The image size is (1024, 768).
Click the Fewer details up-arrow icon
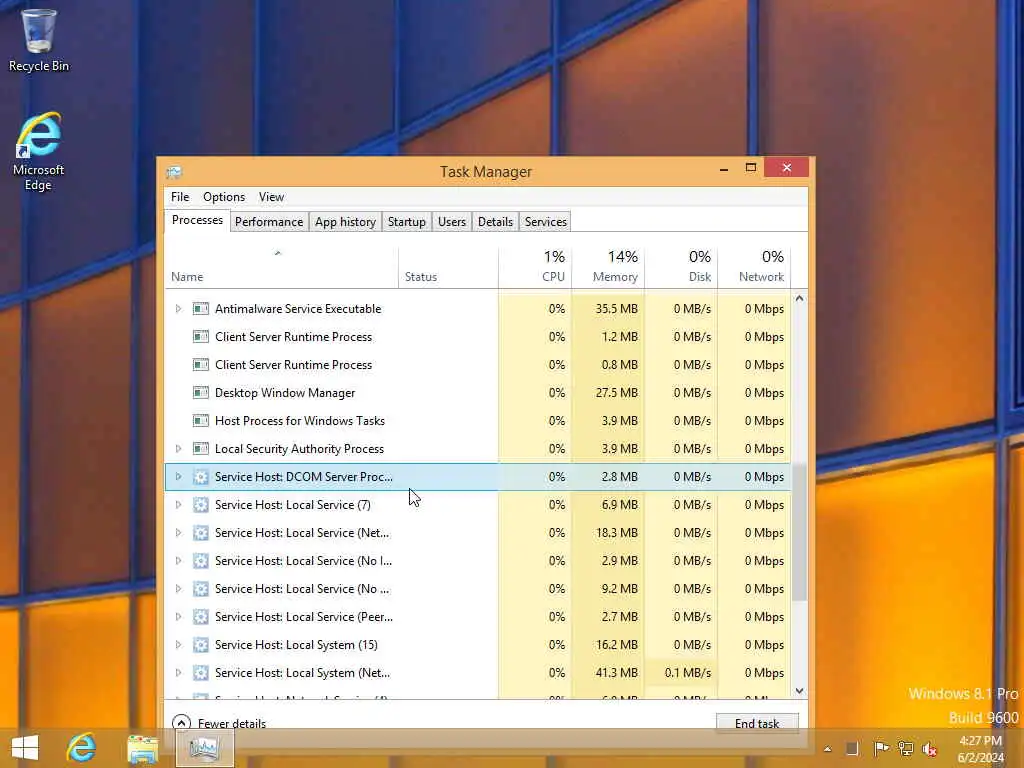coord(181,723)
